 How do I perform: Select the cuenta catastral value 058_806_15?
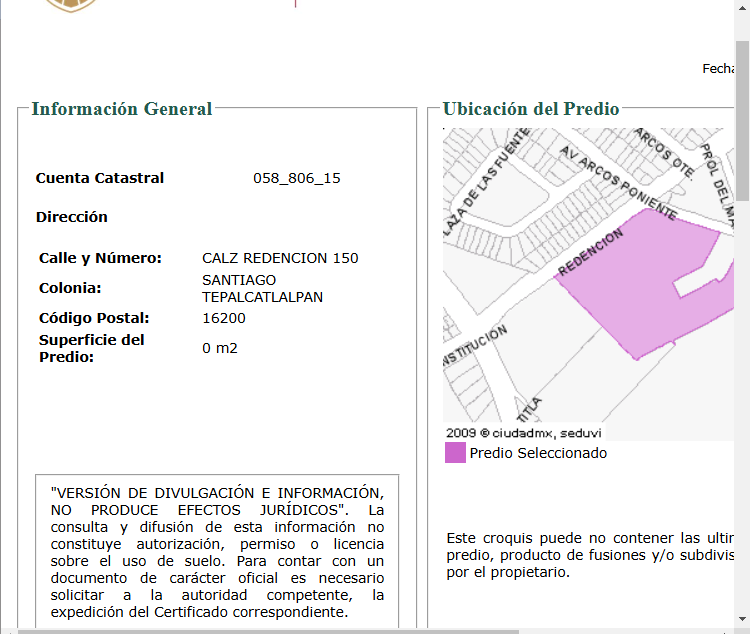297,178
